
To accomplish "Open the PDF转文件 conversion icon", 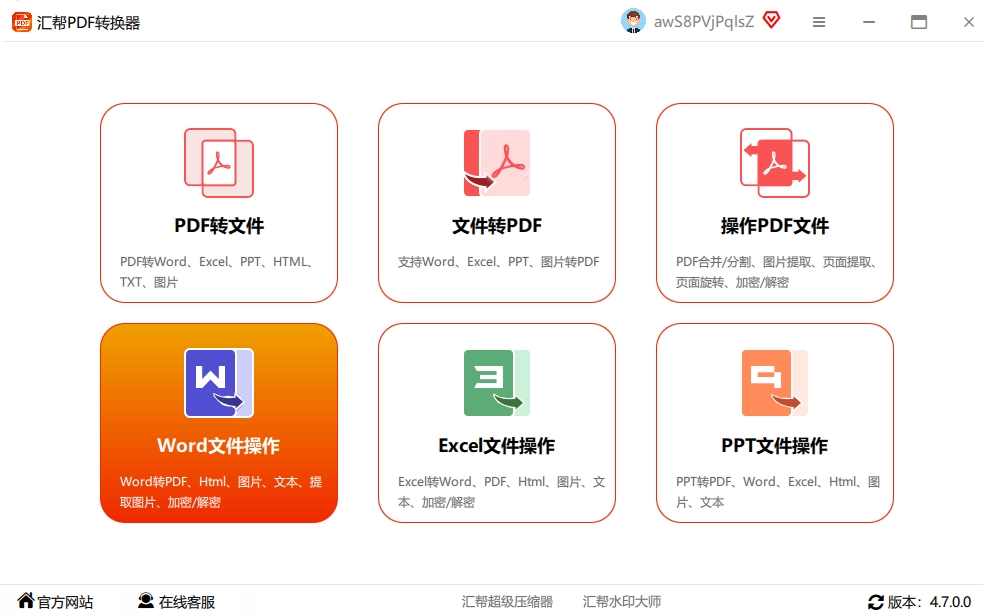I will pyautogui.click(x=219, y=163).
